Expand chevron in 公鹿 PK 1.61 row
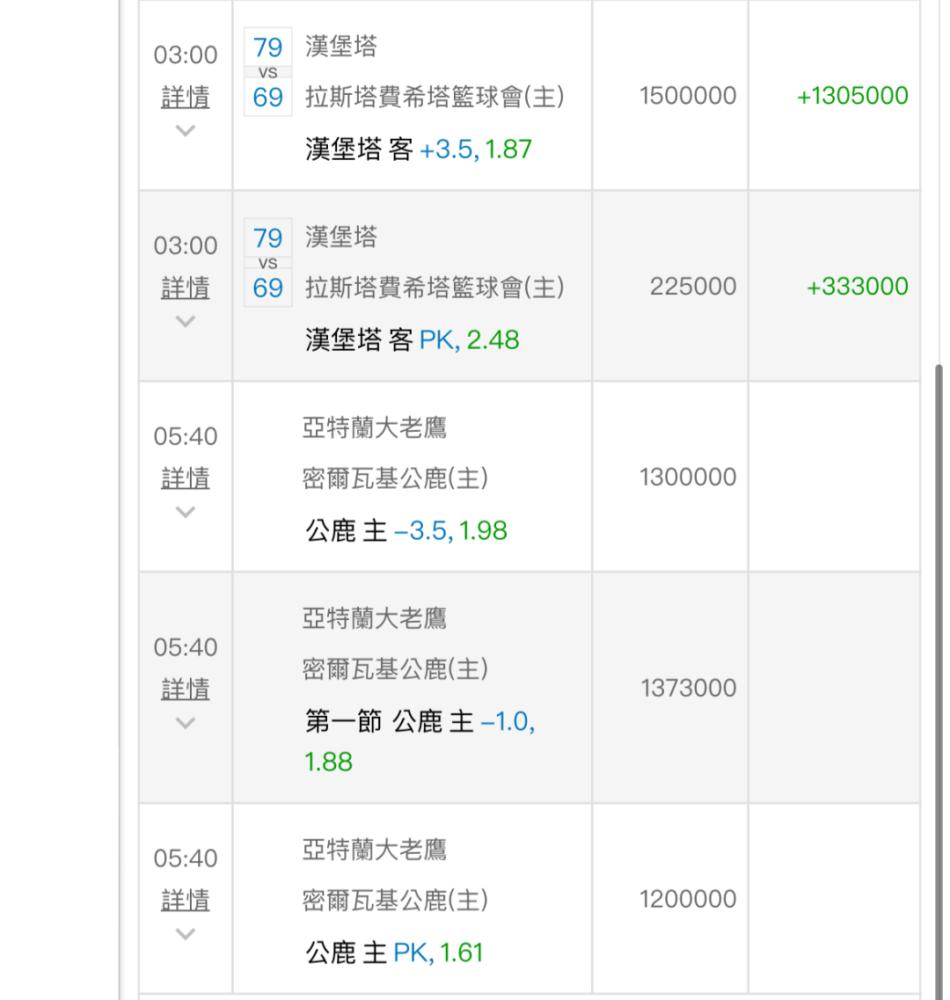Screen dimensions: 950x1000 pyautogui.click(x=185, y=934)
